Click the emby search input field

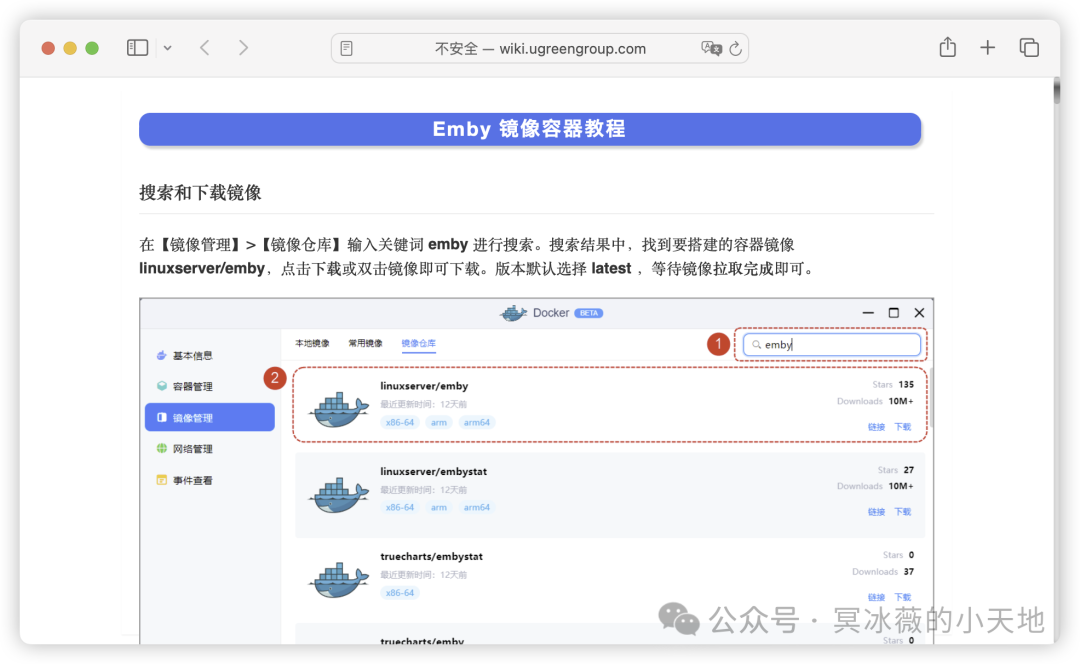[832, 344]
